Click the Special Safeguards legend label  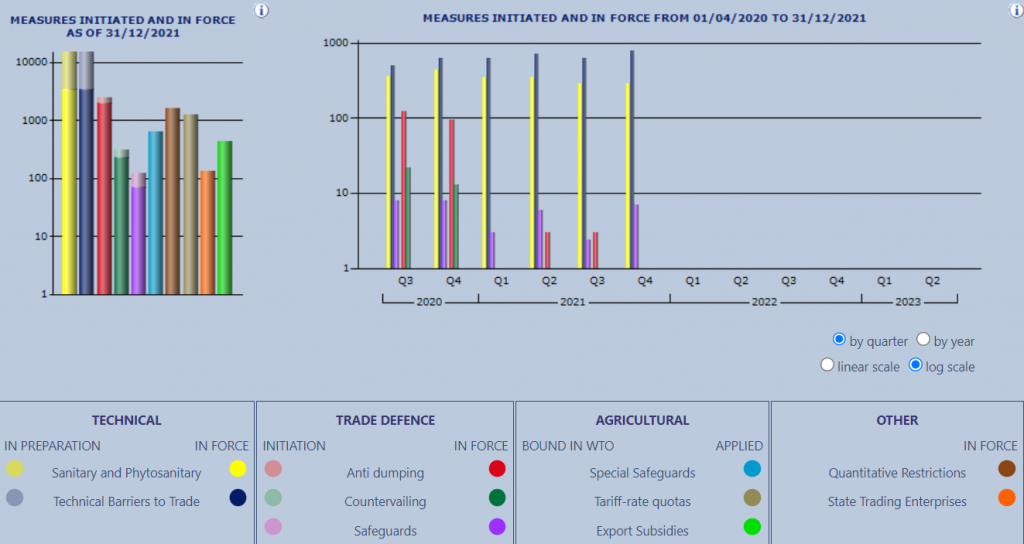643,473
